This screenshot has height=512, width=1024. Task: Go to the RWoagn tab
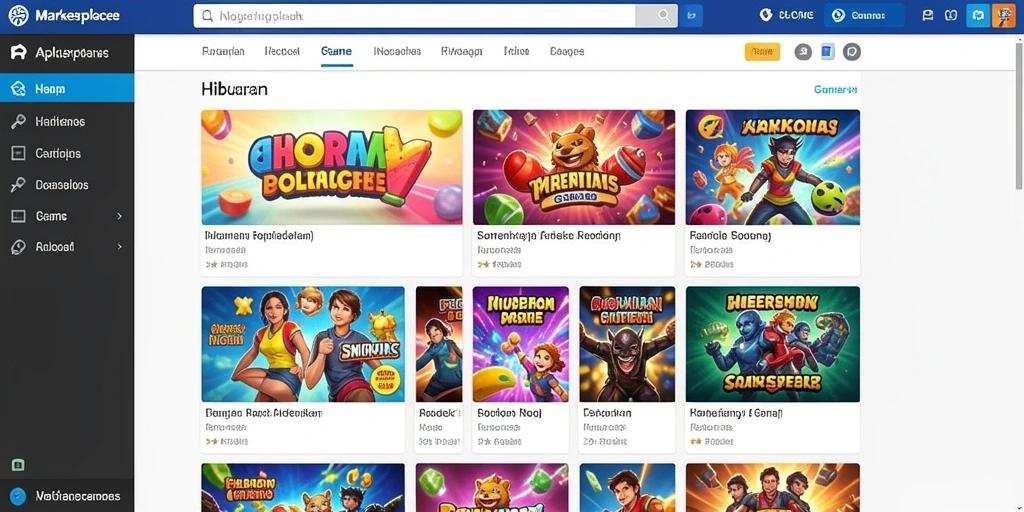point(462,52)
